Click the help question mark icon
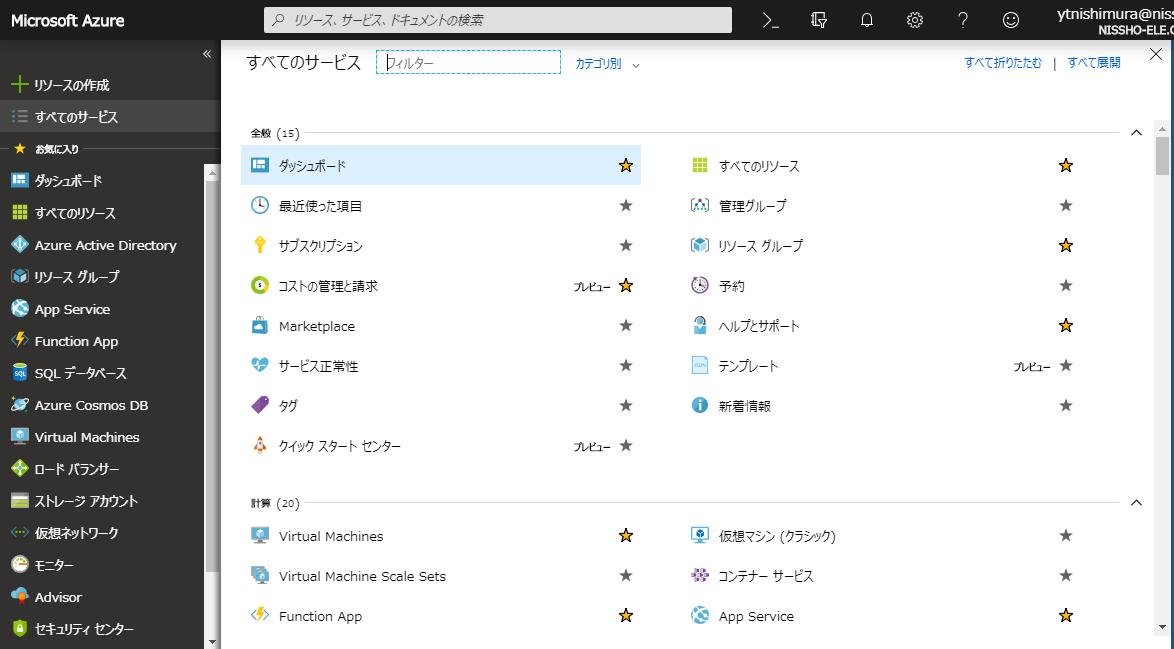The width and height of the screenshot is (1174, 649). click(962, 20)
